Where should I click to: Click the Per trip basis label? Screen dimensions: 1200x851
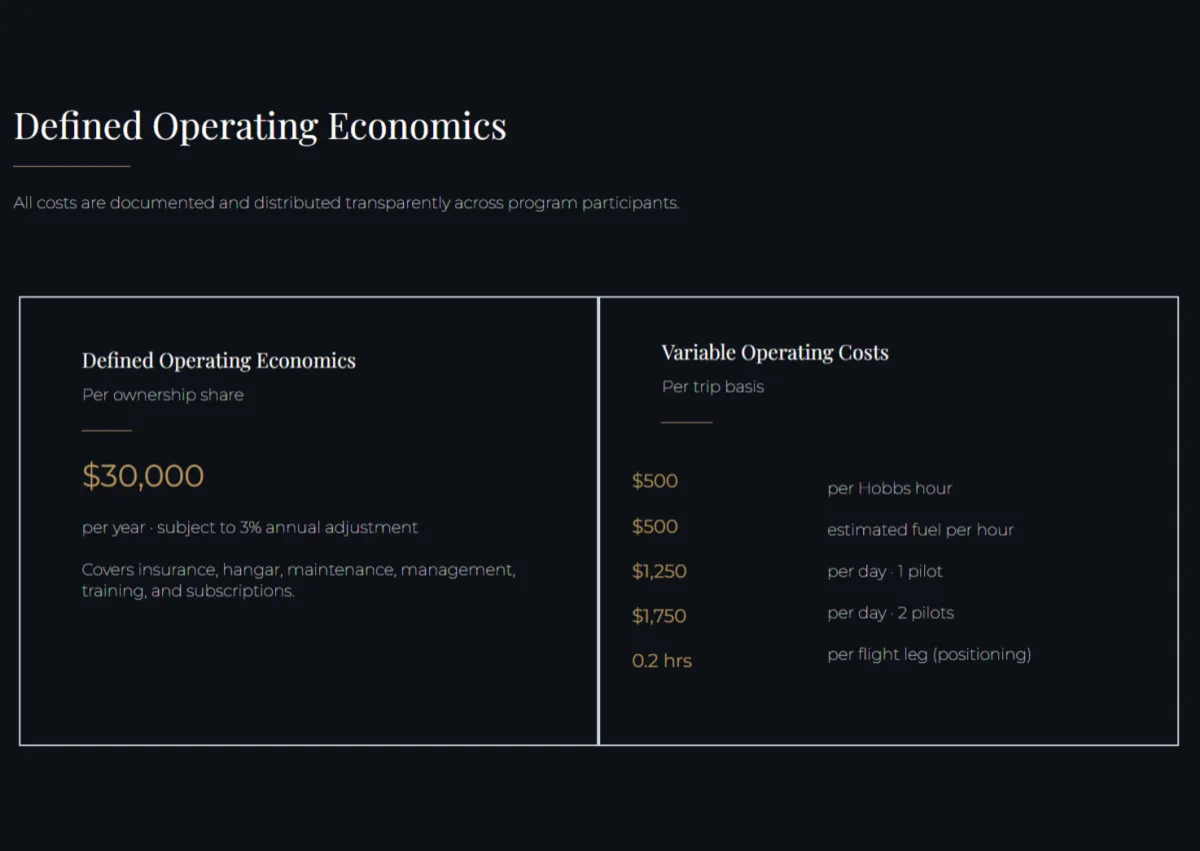713,387
